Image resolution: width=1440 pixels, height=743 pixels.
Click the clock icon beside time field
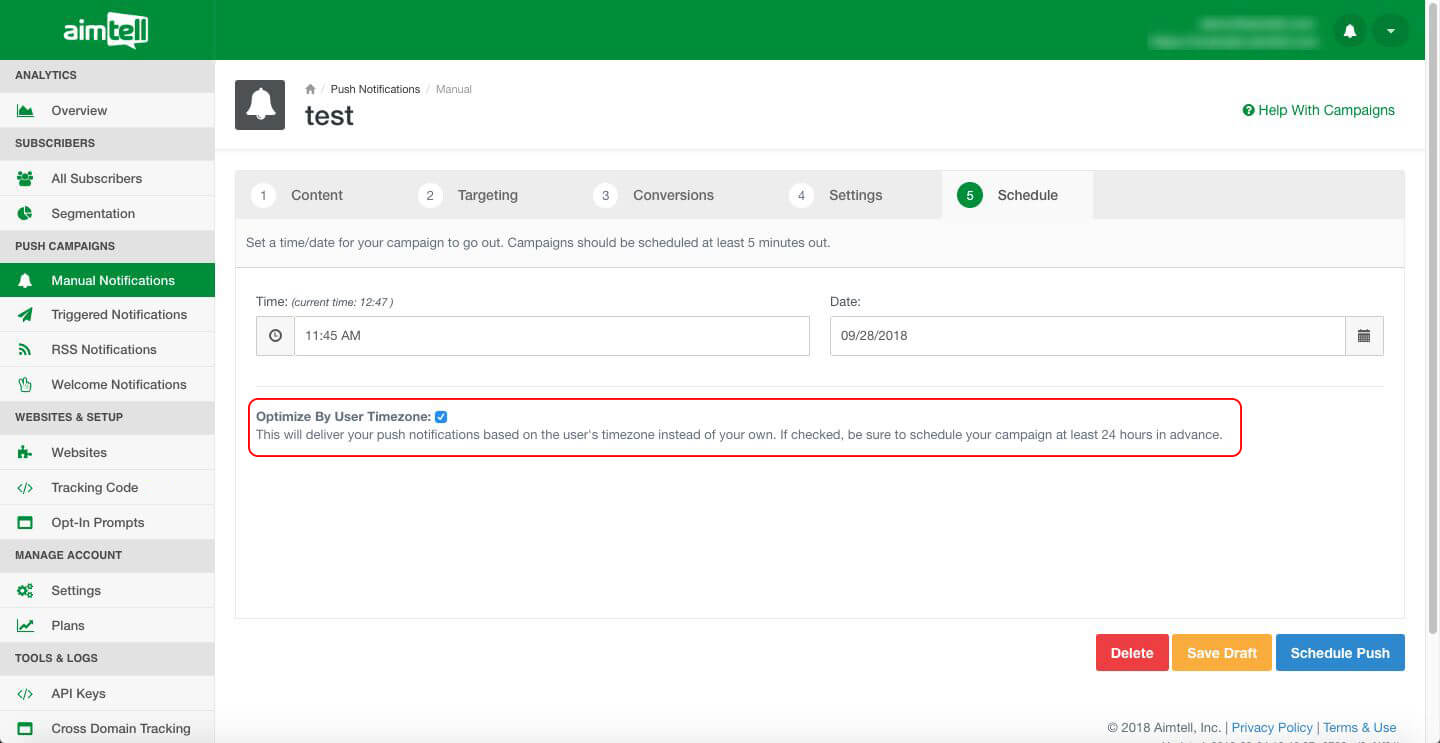point(275,336)
